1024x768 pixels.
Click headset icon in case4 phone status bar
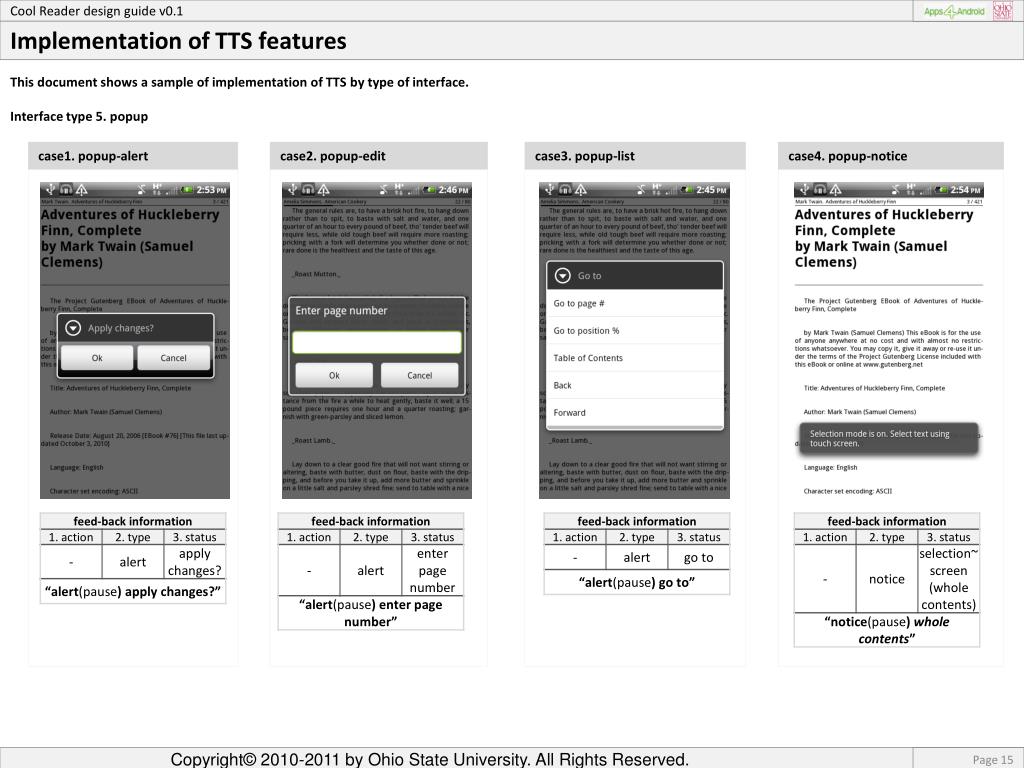(820, 189)
